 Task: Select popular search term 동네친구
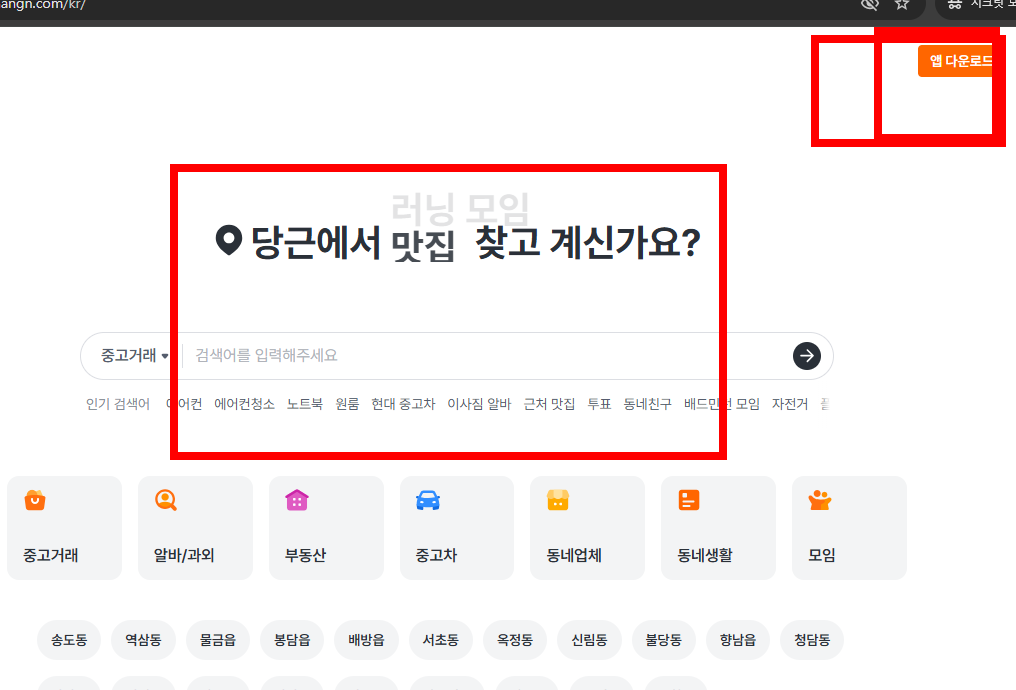click(647, 404)
